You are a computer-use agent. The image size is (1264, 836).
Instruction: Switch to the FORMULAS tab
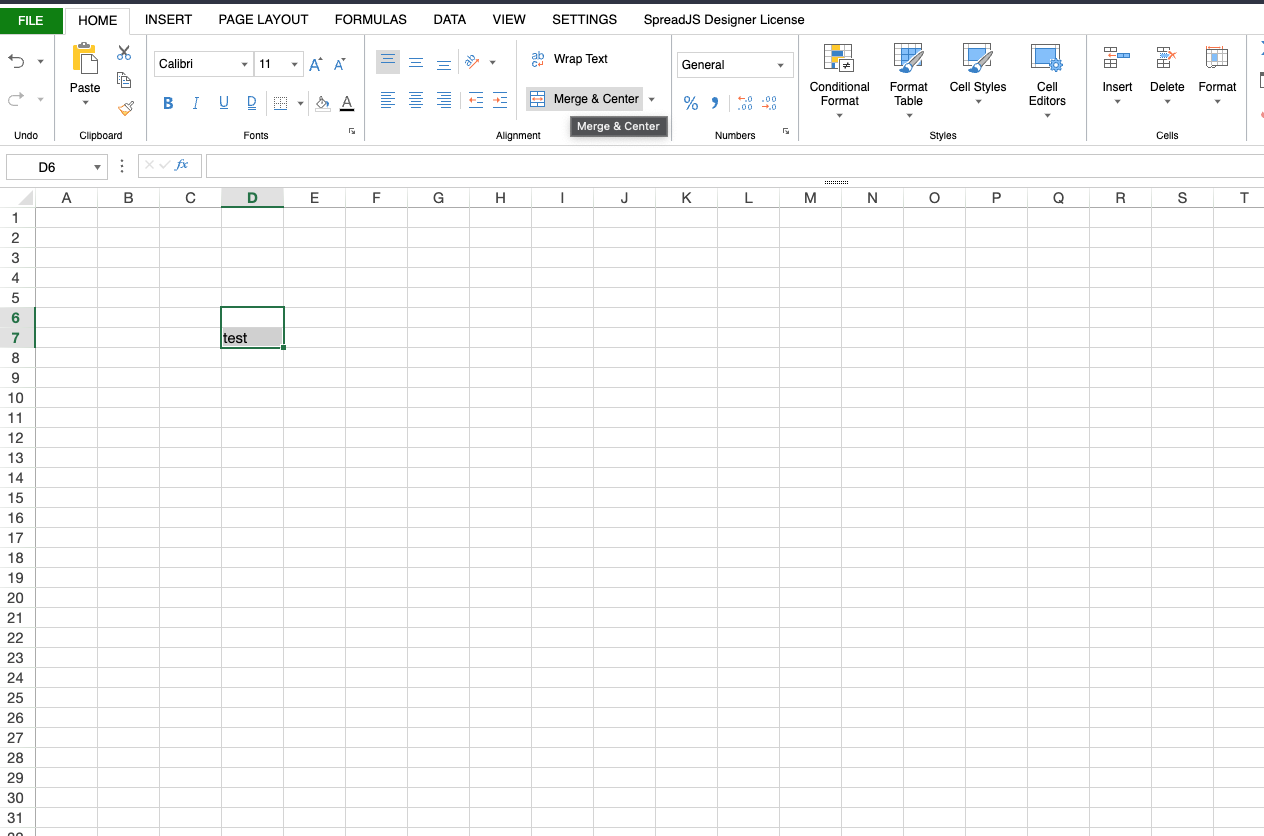(370, 19)
